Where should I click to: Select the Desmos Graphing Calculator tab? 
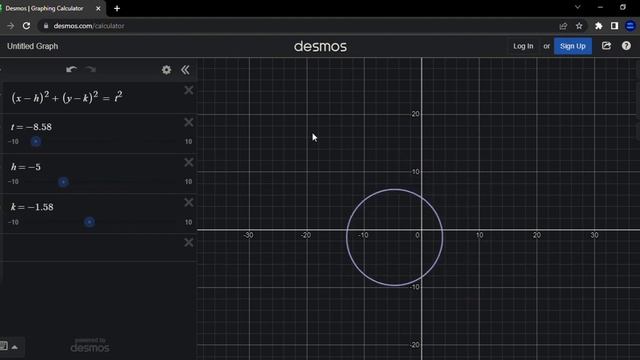(44, 8)
